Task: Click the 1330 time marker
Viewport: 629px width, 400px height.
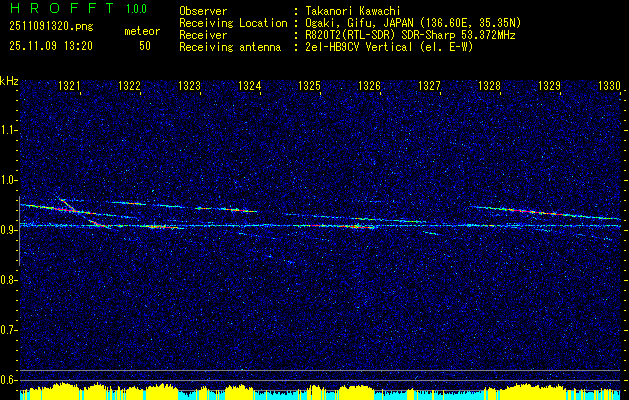Action: point(609,86)
